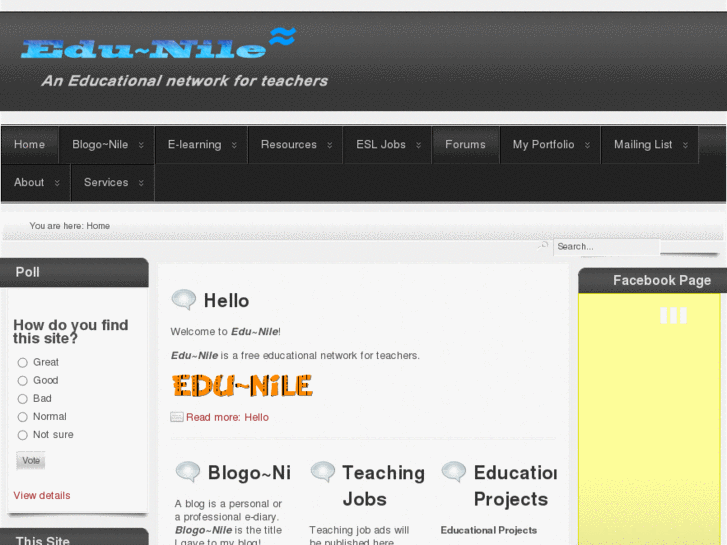
Task: Select the Good poll option
Action: [23, 381]
